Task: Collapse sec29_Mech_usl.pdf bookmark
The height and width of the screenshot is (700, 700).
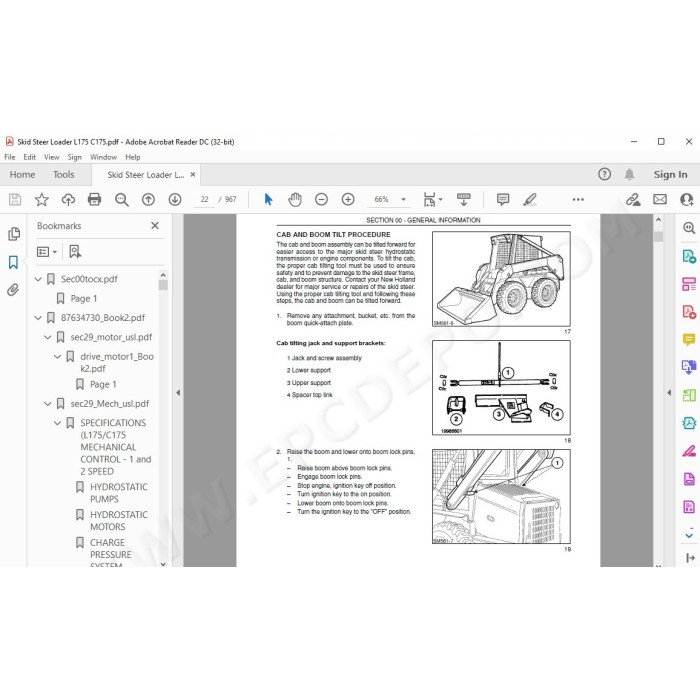Action: 47,404
